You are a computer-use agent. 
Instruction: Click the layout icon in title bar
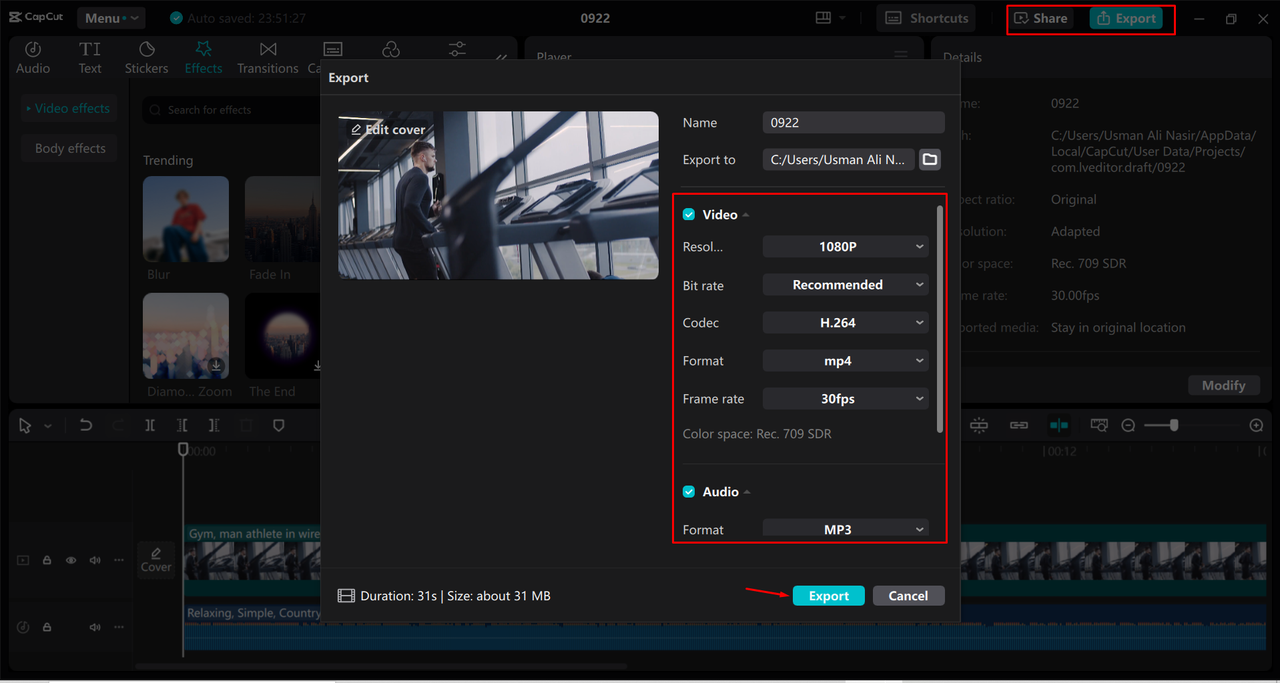(x=823, y=18)
